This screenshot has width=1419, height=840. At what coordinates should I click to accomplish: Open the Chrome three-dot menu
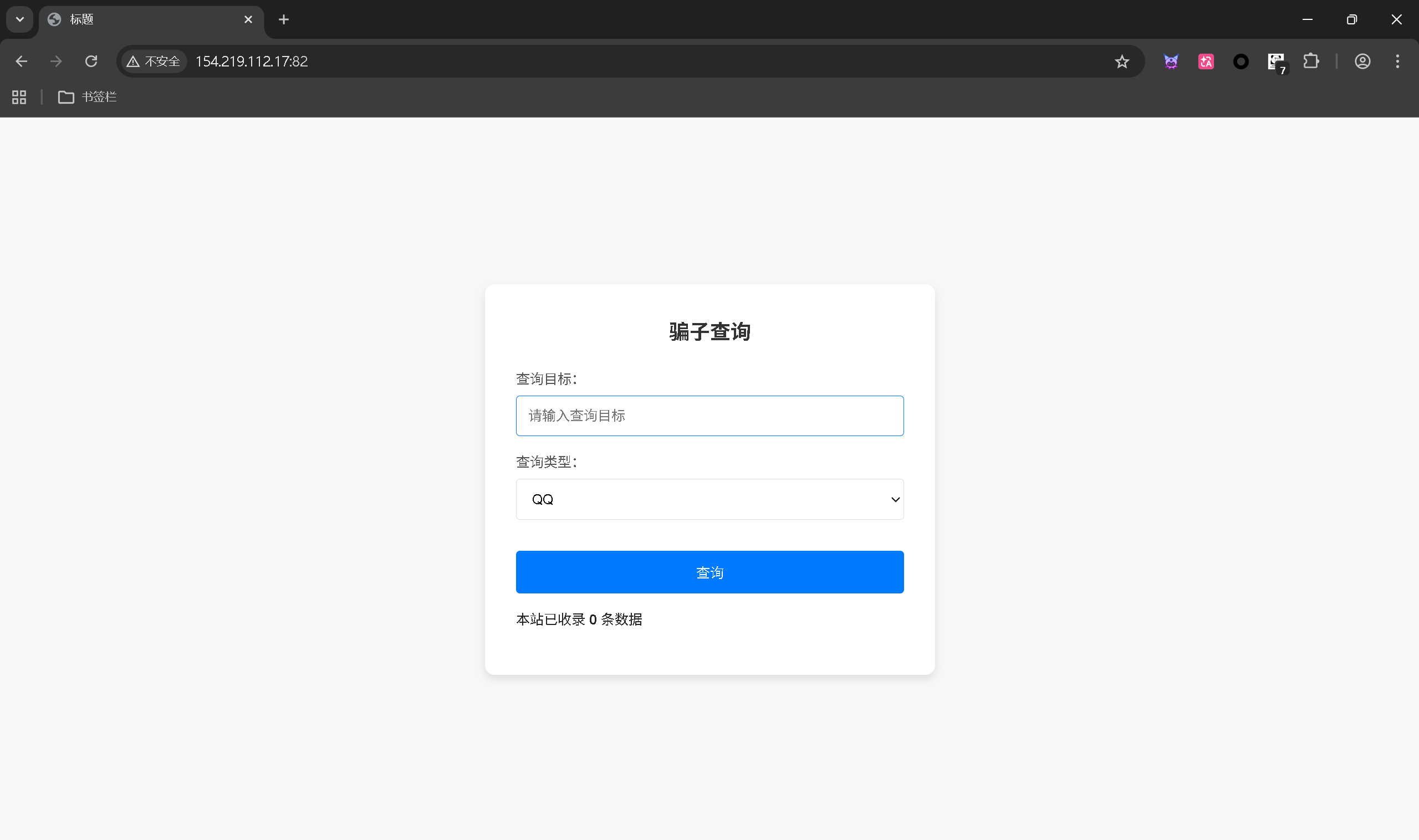(1397, 61)
